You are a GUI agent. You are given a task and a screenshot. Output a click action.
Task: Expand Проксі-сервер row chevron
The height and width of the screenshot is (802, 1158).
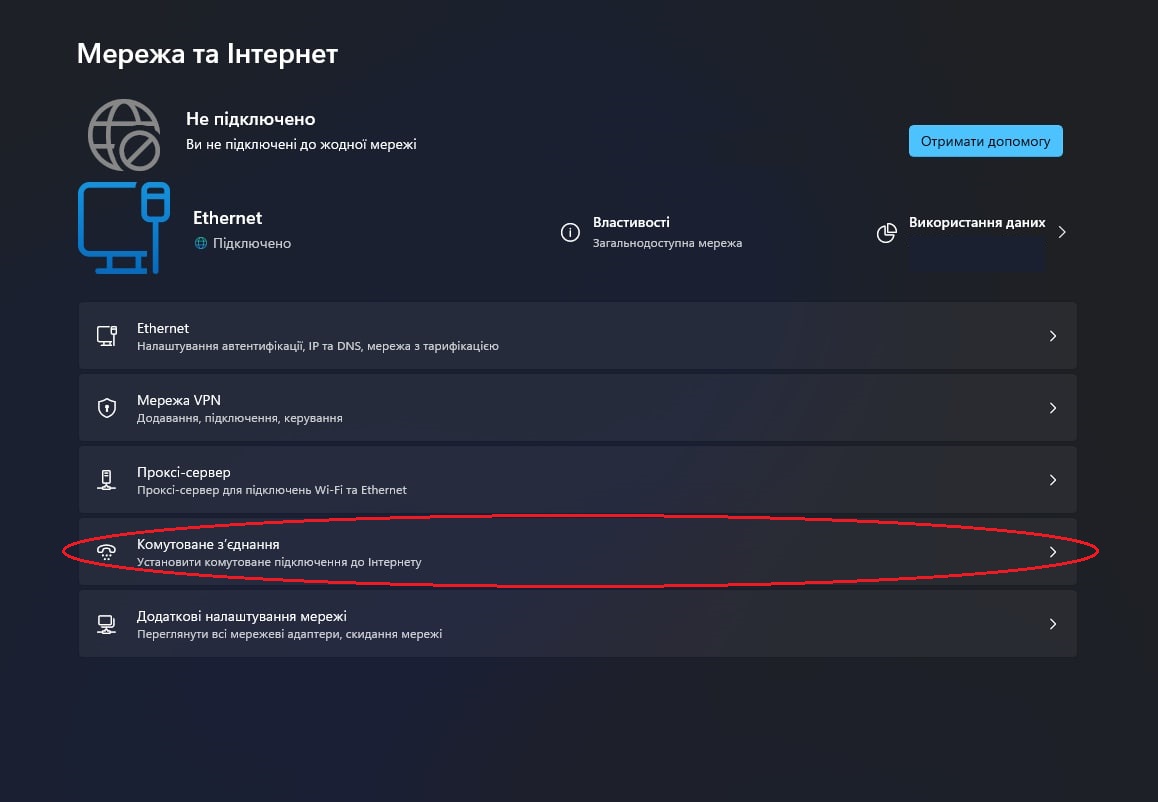pos(1052,480)
